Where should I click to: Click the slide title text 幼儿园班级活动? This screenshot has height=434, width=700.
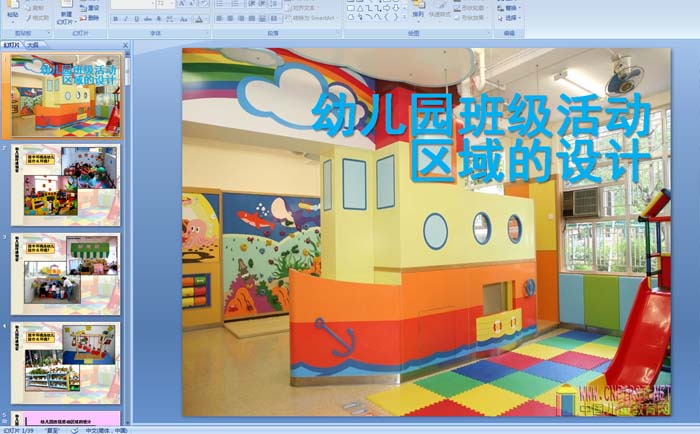481,115
